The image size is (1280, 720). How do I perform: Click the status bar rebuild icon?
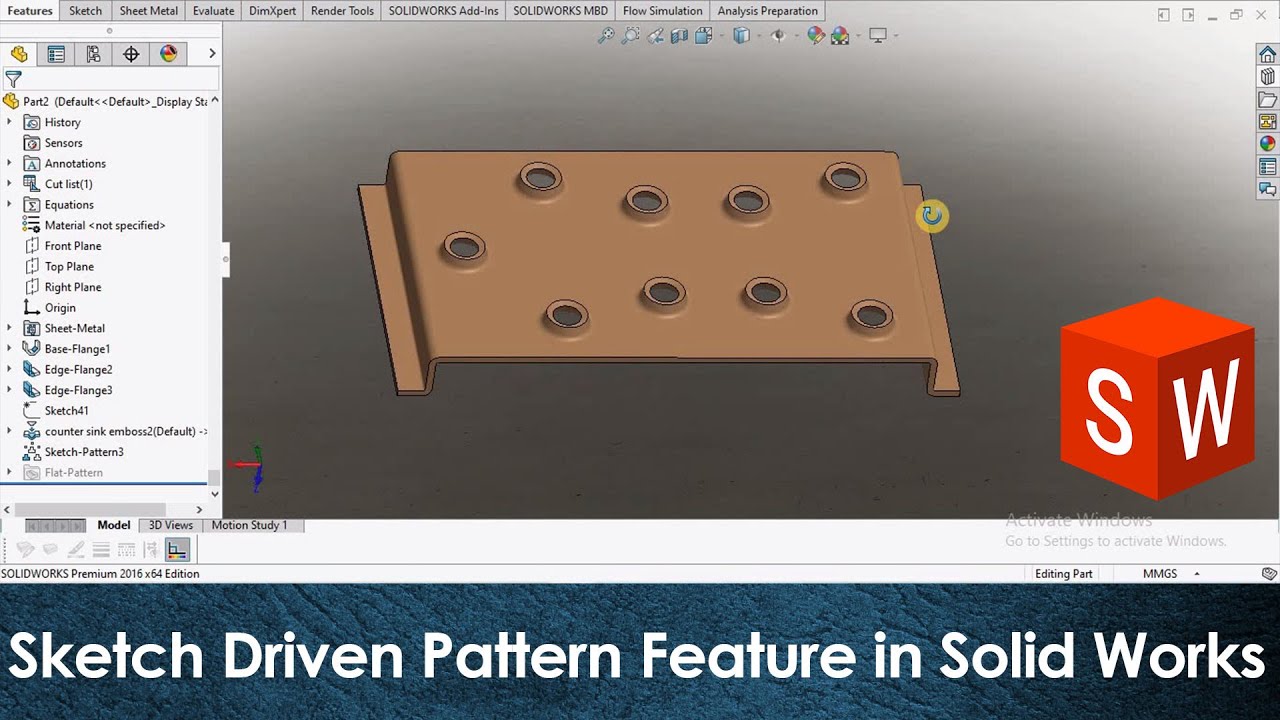[1269, 574]
